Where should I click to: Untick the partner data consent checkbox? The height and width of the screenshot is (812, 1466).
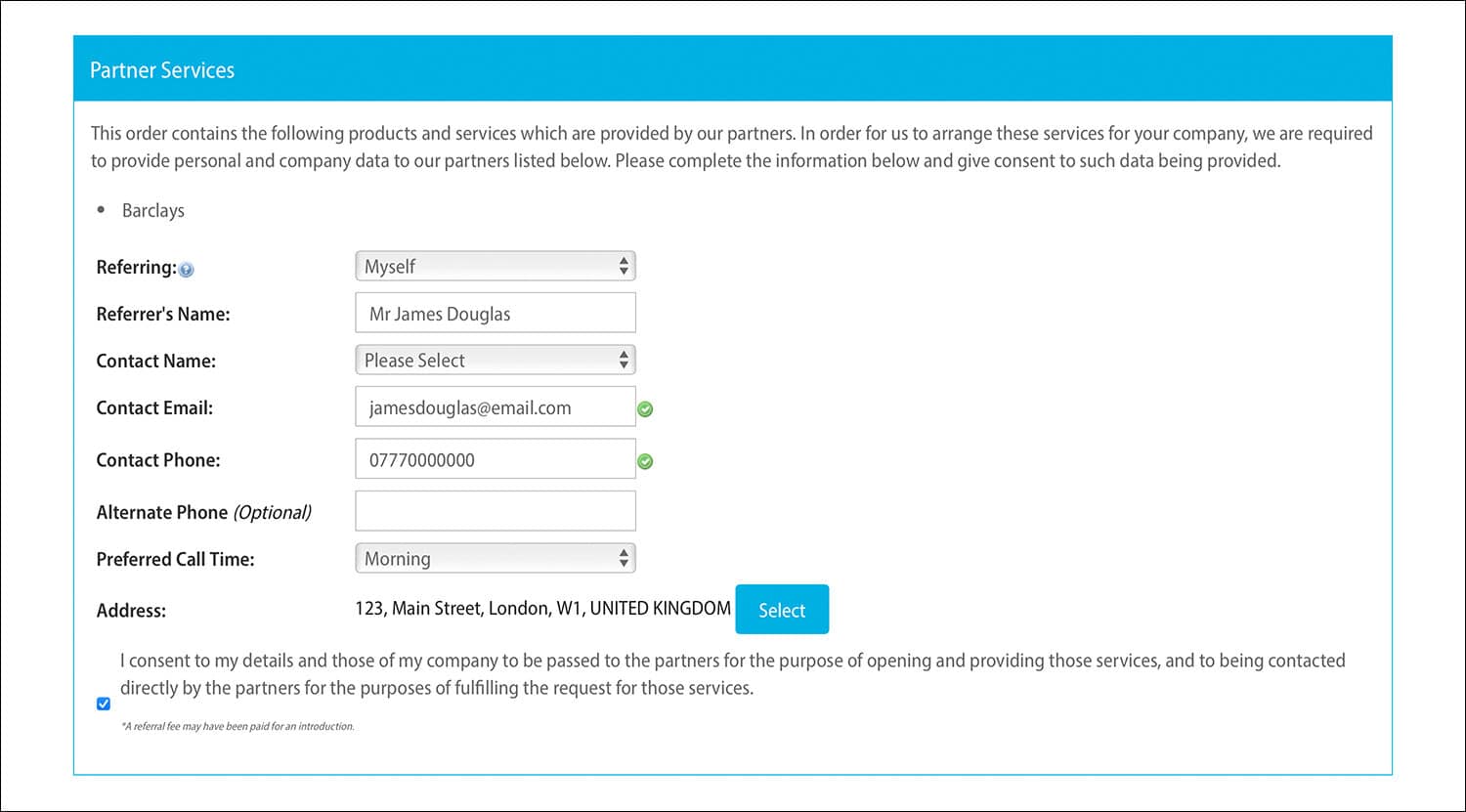tap(104, 704)
